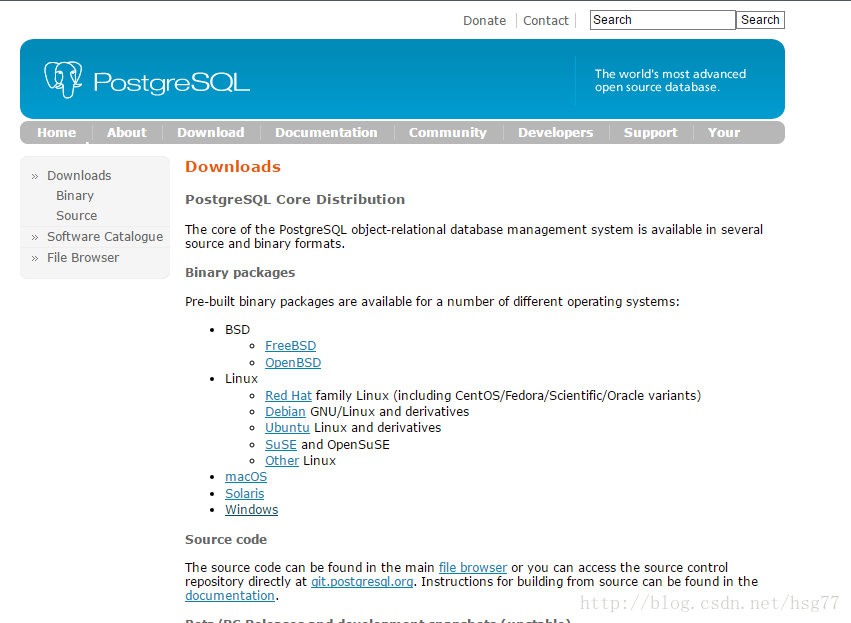Select Downloads in the sidebar
This screenshot has width=851, height=623.
pos(79,176)
